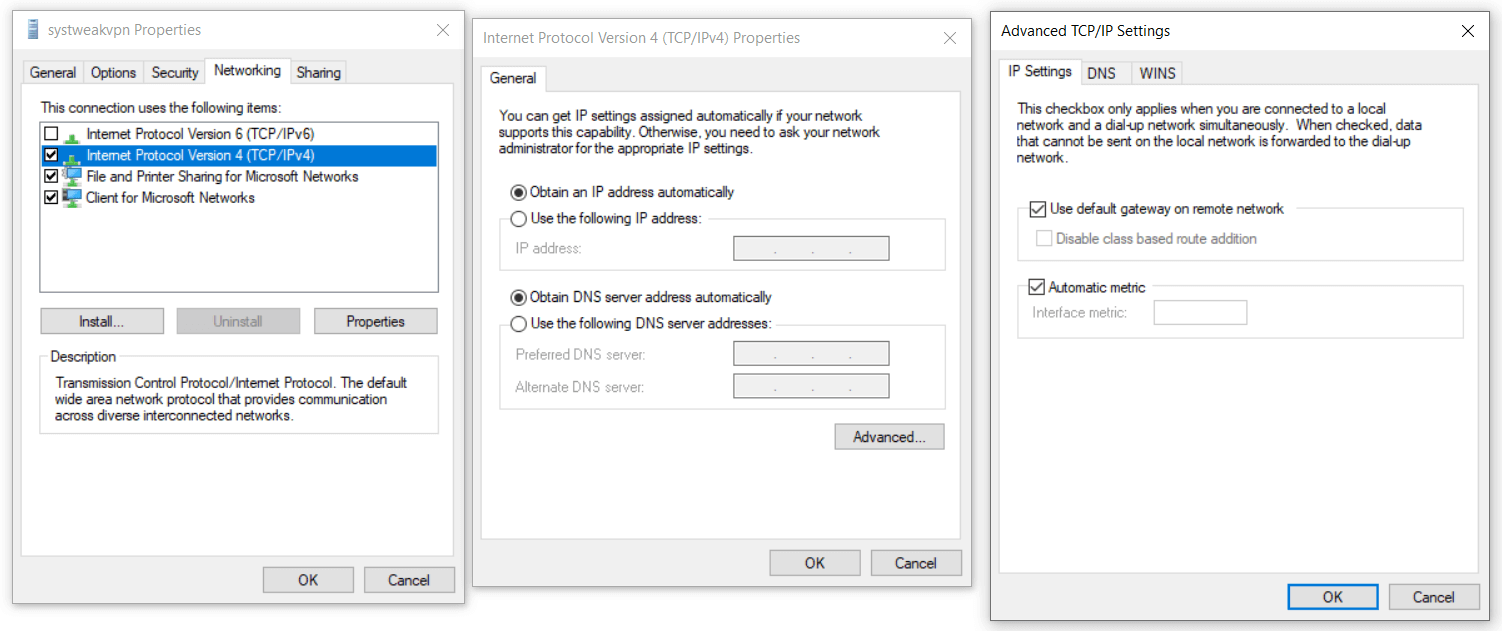Click the Client for Microsoft Networks icon
Viewport: 1502px width, 631px height.
coord(71,198)
